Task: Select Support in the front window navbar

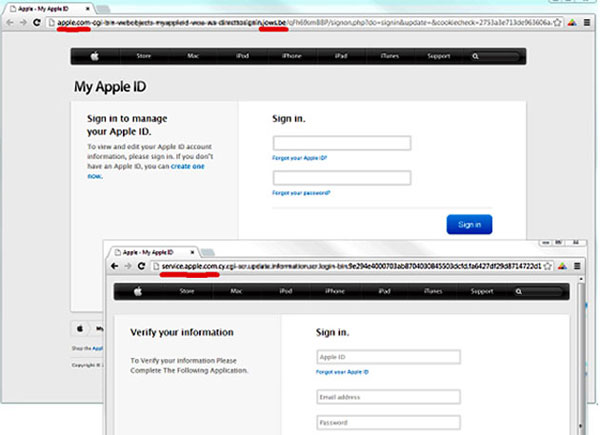Action: pyautogui.click(x=481, y=291)
